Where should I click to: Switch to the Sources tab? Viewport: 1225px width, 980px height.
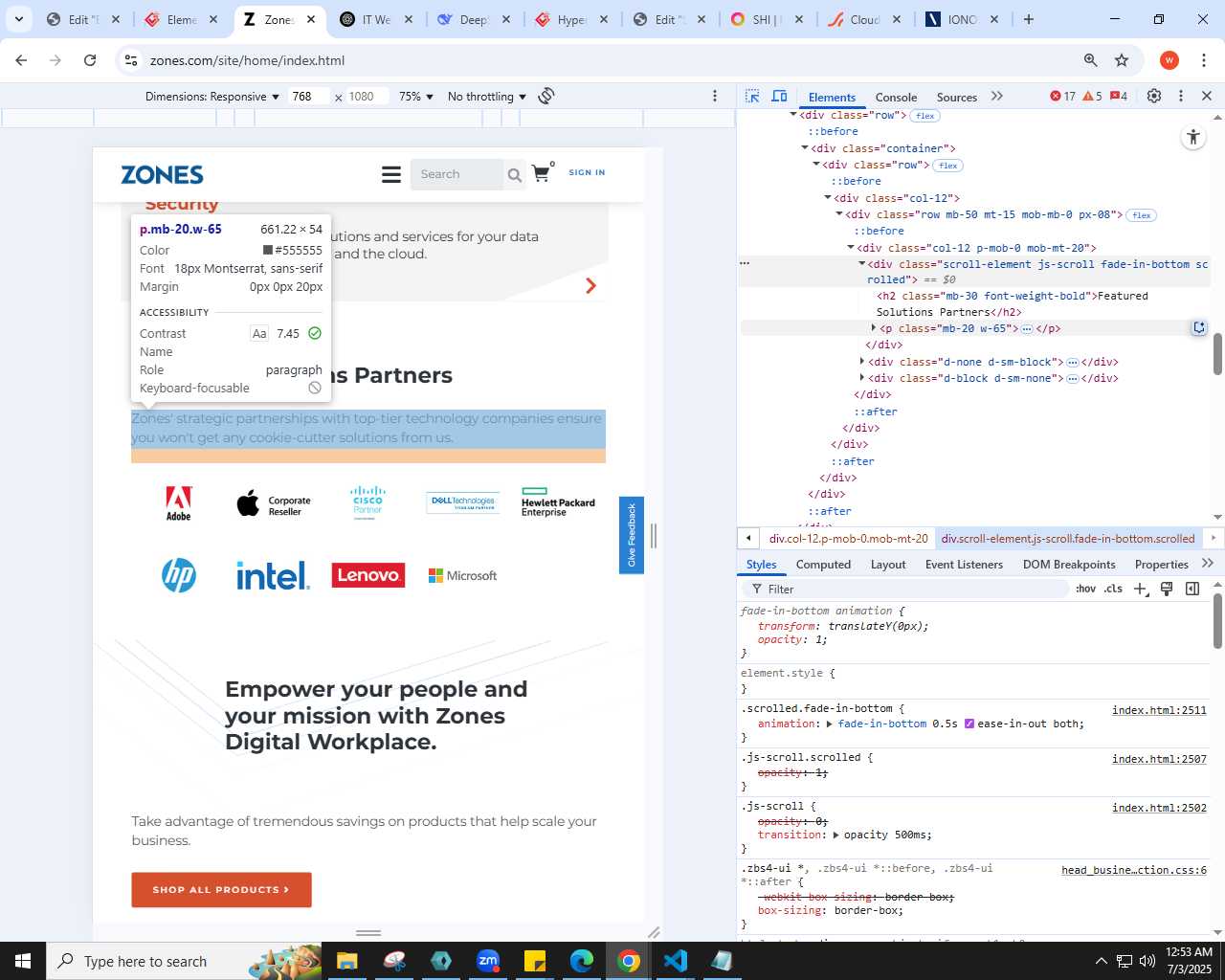click(957, 97)
